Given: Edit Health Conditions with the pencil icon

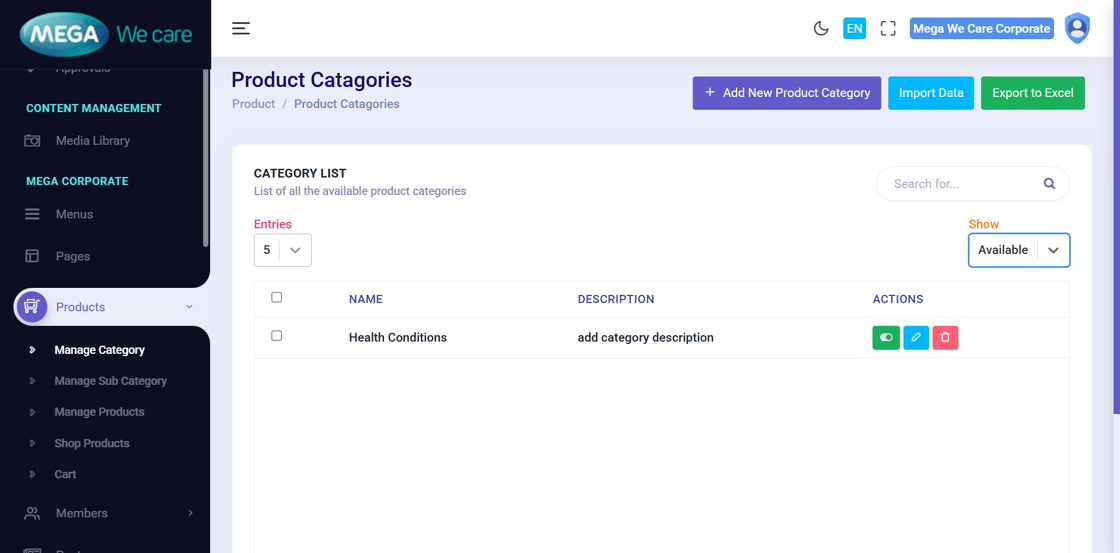Looking at the screenshot, I should click(916, 338).
